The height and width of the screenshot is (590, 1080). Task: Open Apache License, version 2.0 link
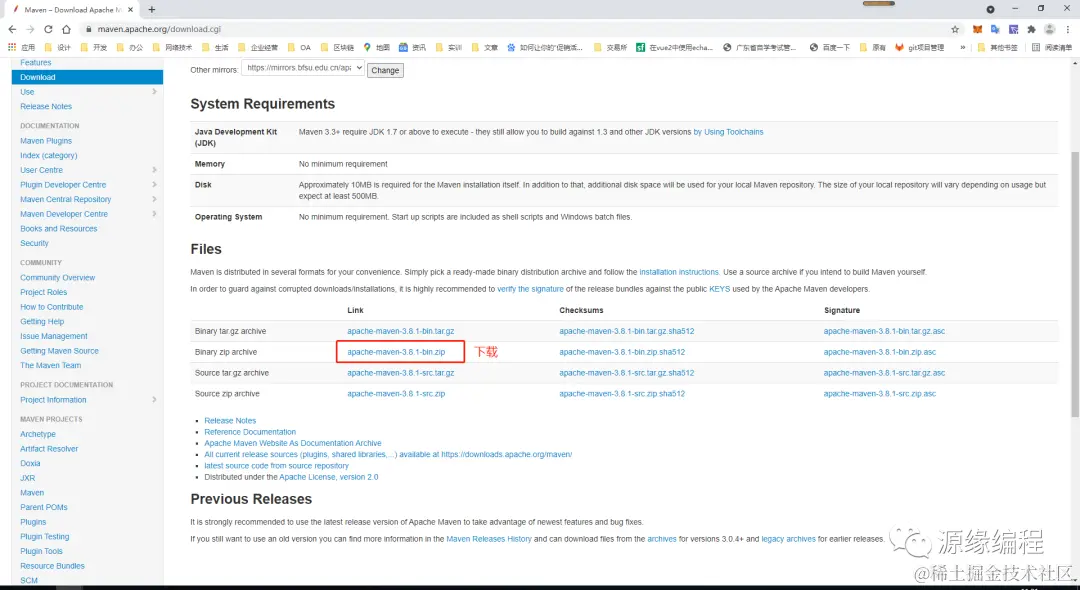[329, 477]
